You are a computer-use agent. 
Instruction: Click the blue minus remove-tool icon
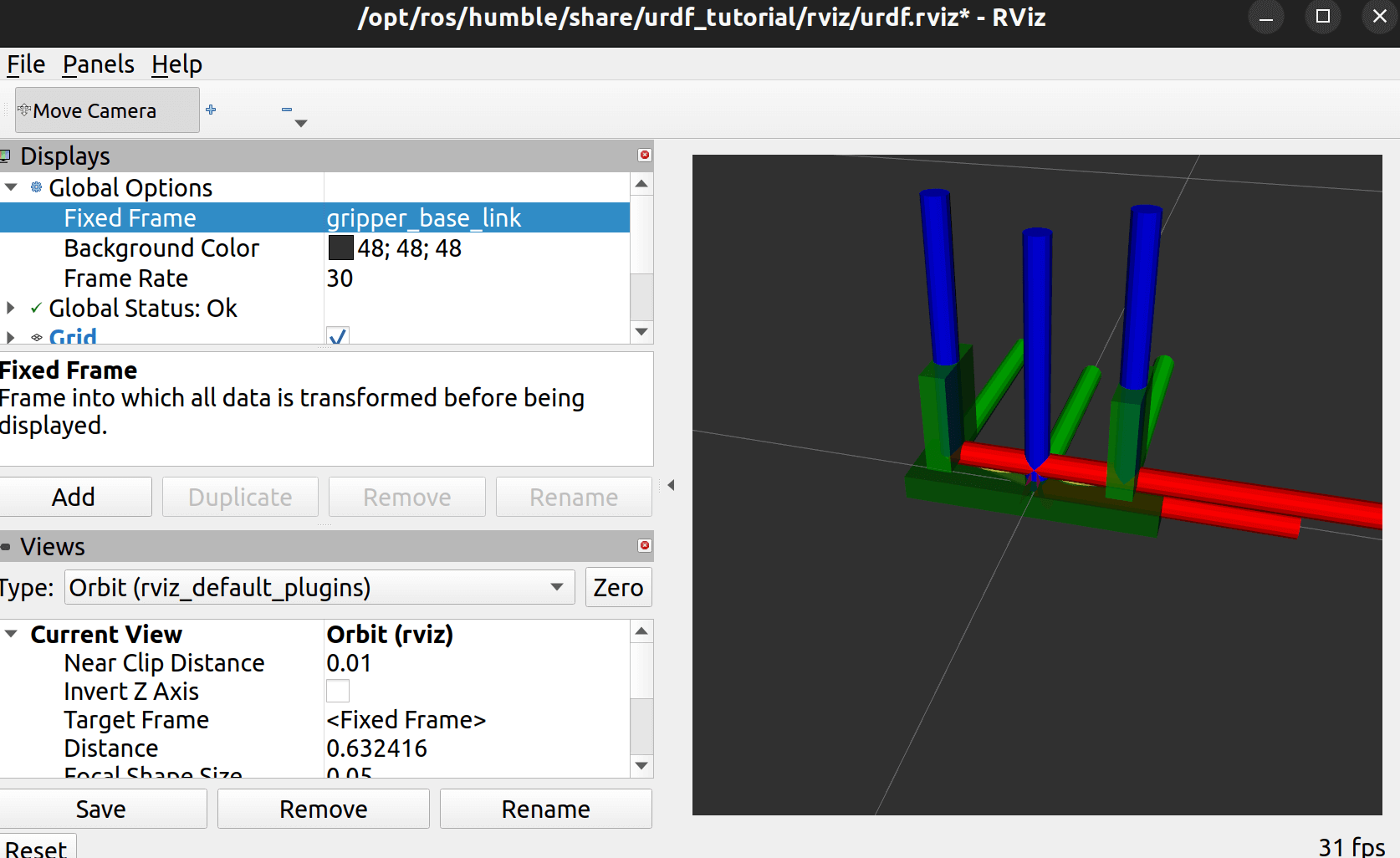287,110
